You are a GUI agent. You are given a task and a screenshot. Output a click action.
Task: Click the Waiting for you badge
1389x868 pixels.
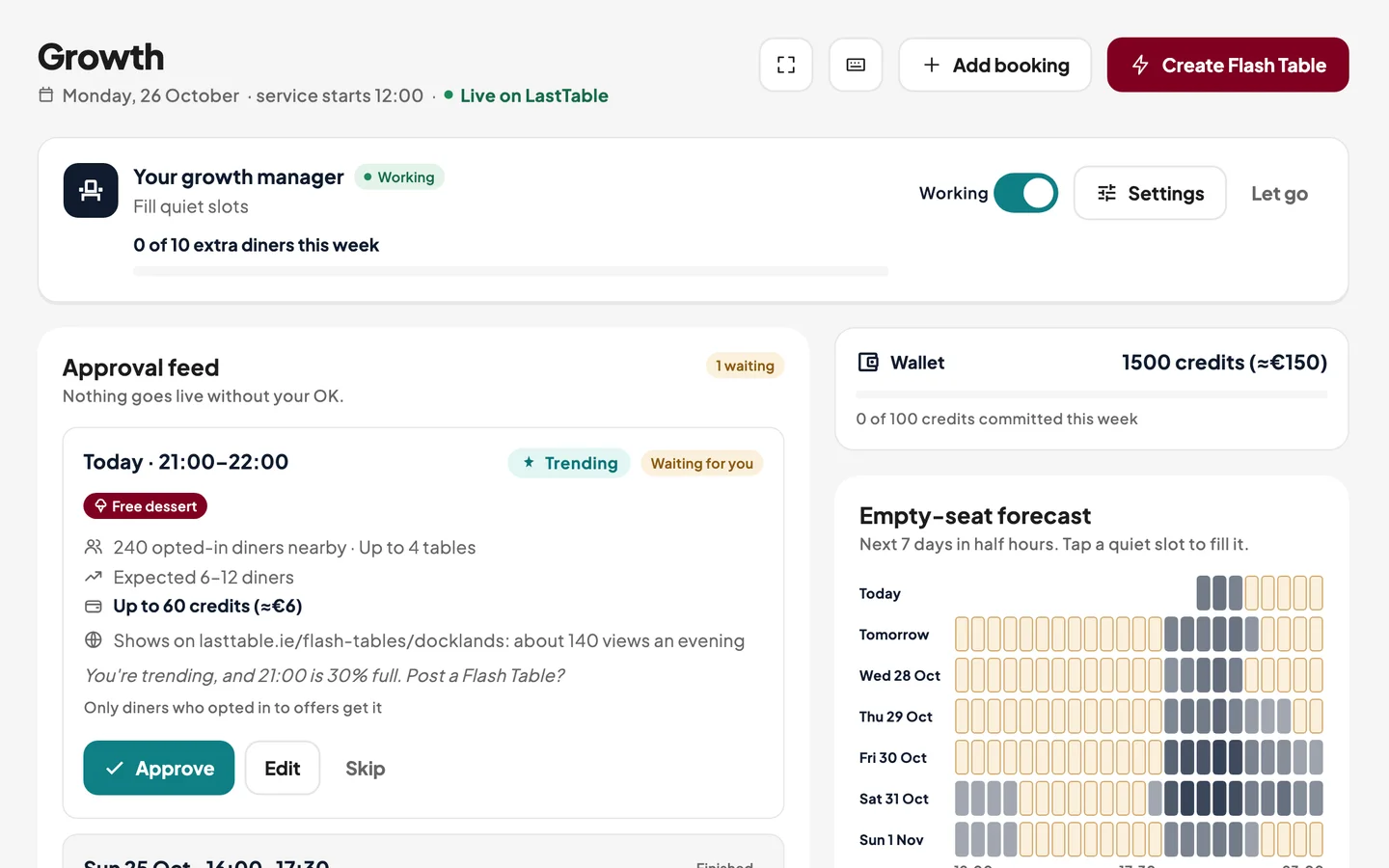[x=701, y=463]
